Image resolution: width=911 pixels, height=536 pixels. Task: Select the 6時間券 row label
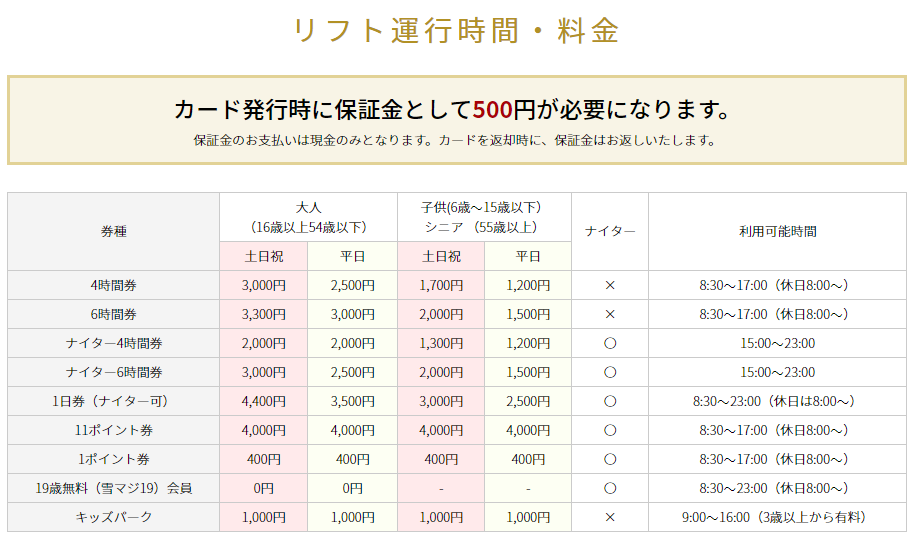click(114, 315)
